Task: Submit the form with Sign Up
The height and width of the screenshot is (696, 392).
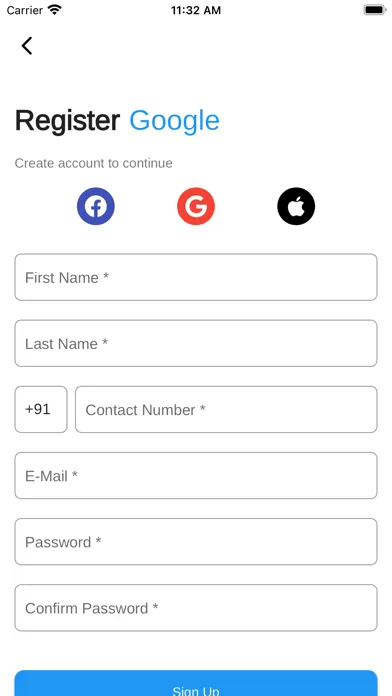Action: (x=196, y=684)
